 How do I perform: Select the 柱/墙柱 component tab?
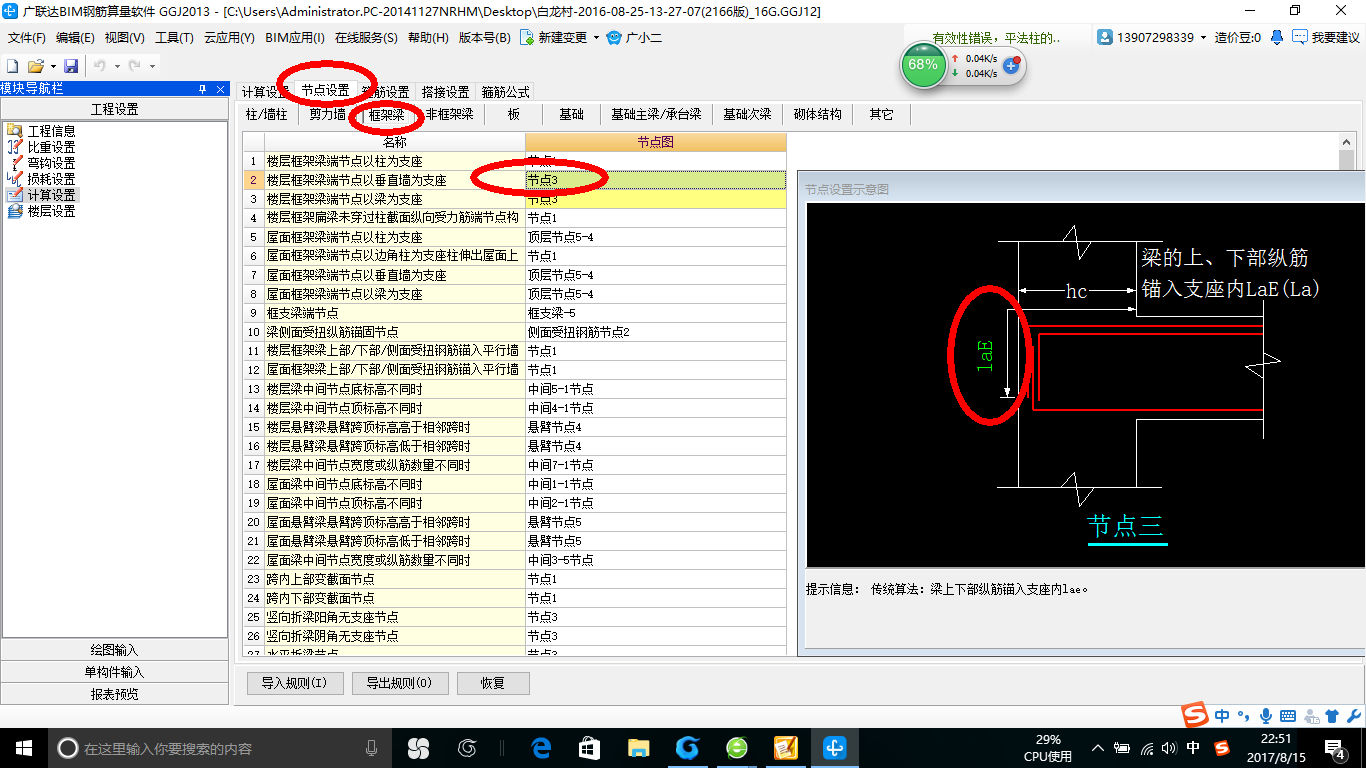click(267, 115)
